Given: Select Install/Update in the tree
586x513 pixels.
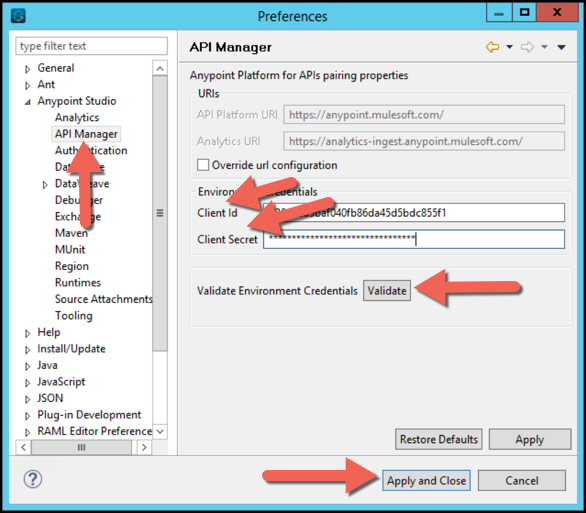Looking at the screenshot, I should [x=71, y=349].
